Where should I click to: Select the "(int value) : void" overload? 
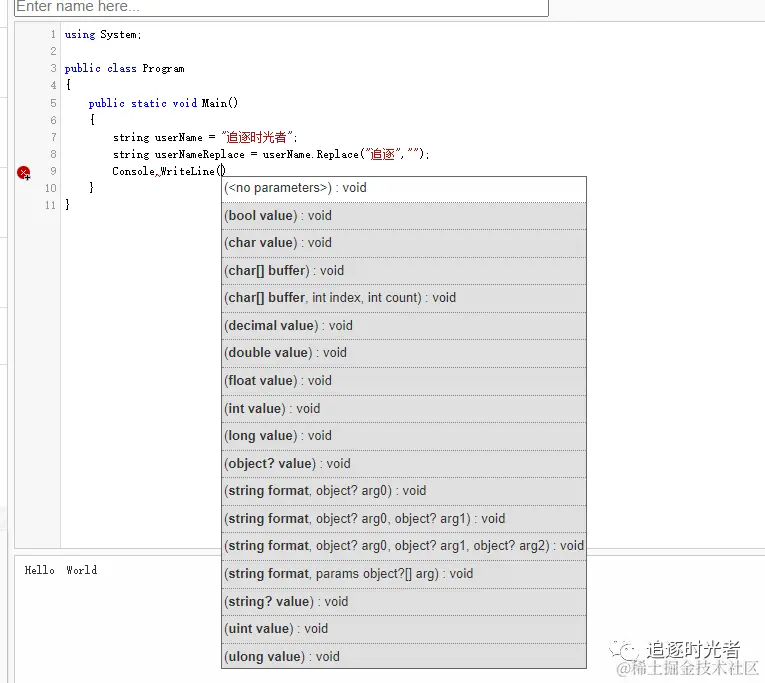(x=404, y=409)
